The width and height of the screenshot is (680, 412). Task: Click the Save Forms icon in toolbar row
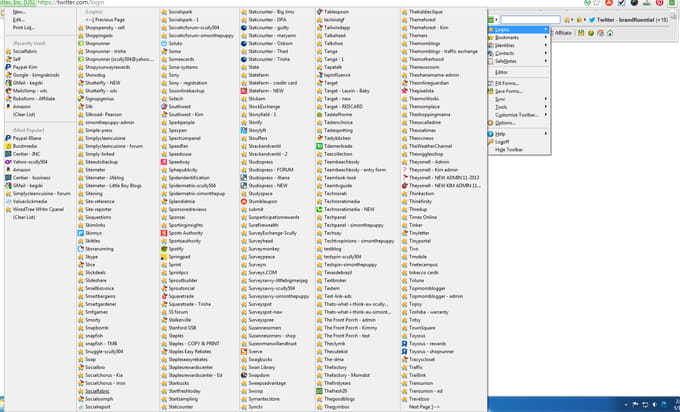581,33
